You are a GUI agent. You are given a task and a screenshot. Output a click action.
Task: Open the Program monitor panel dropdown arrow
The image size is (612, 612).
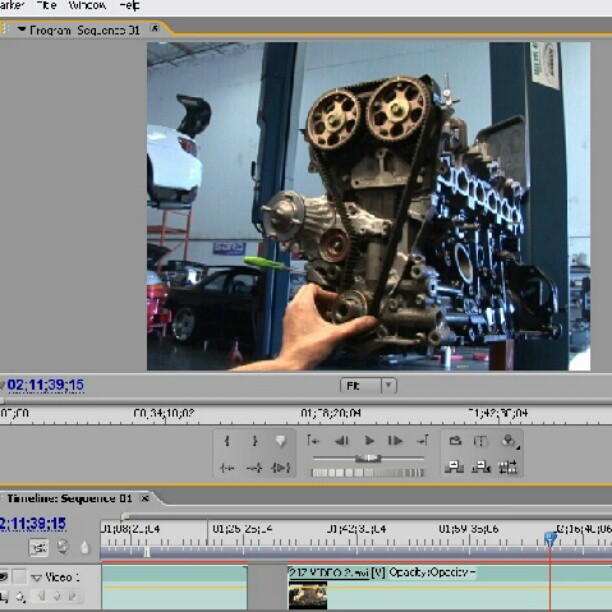pyautogui.click(x=22, y=29)
